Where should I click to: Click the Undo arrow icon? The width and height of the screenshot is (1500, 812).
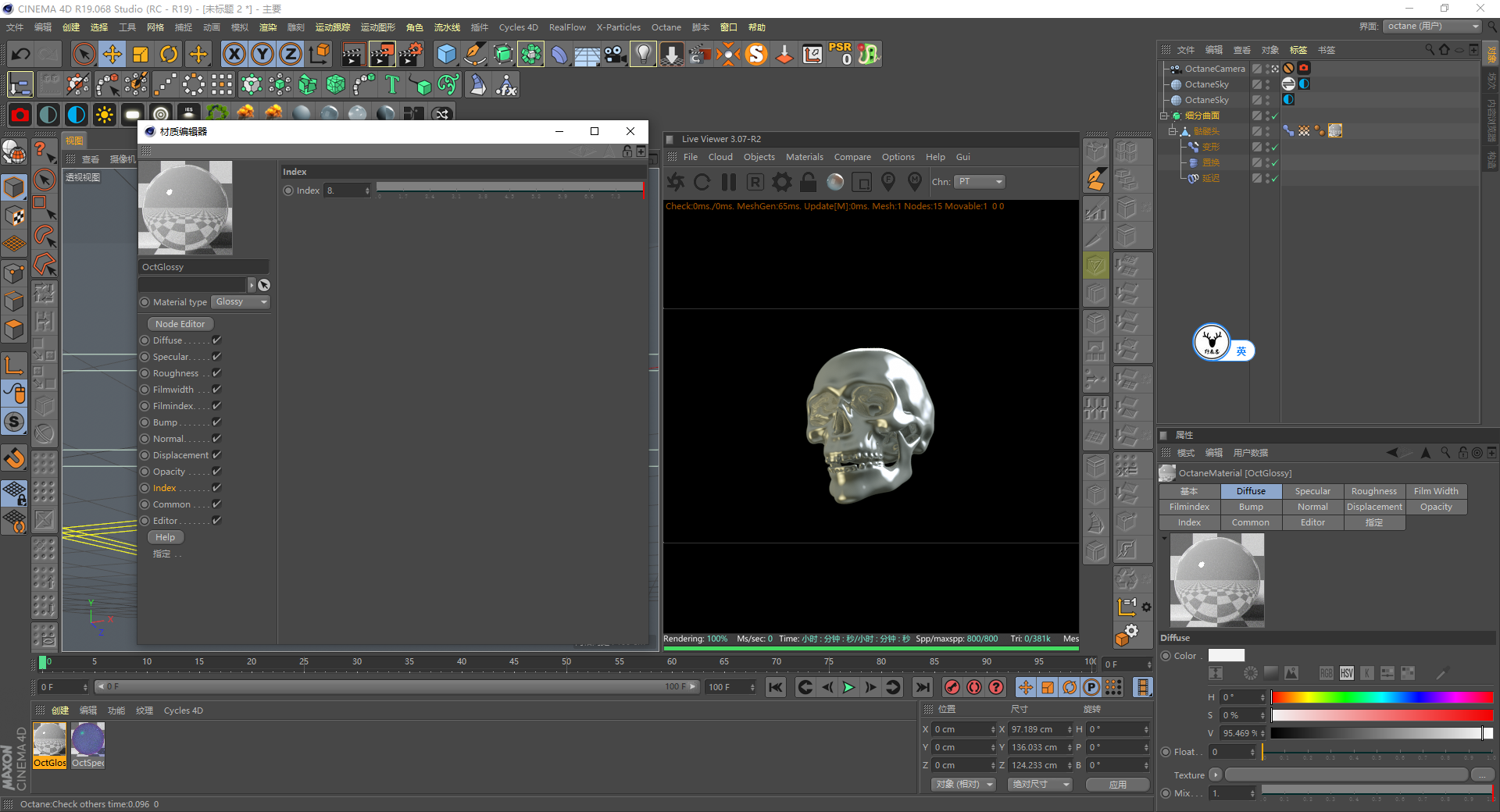(x=21, y=54)
